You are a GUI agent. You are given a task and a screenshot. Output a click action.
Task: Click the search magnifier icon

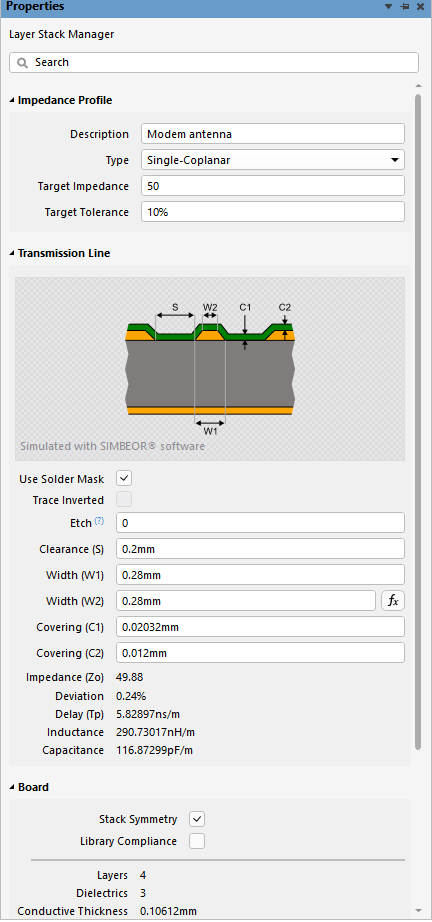(23, 62)
